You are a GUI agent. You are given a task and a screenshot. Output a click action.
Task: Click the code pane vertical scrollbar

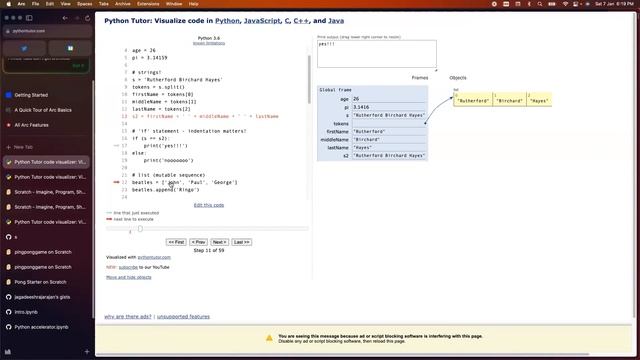coord(309,80)
